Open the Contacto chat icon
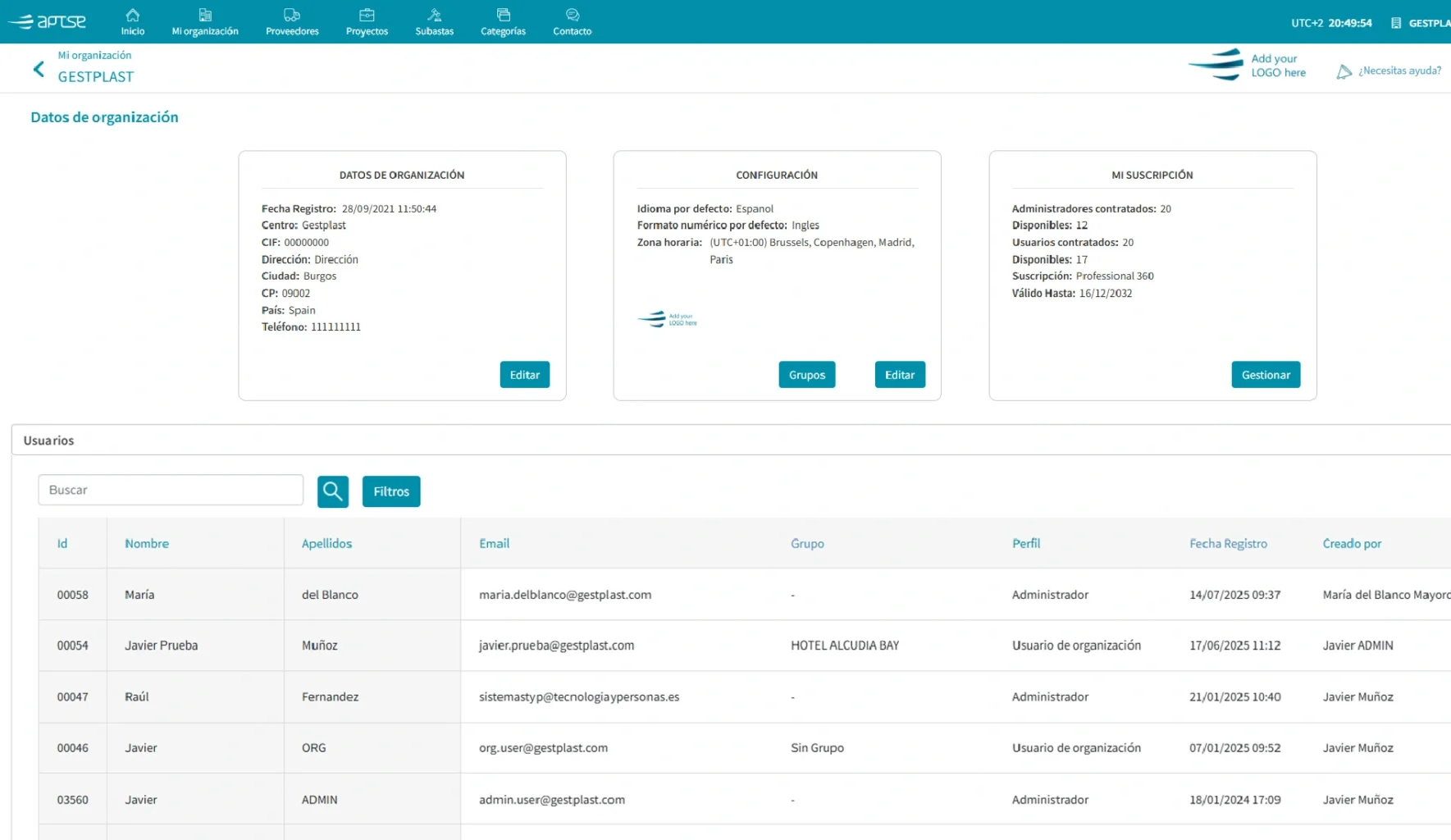The height and width of the screenshot is (840, 1451). tap(572, 14)
